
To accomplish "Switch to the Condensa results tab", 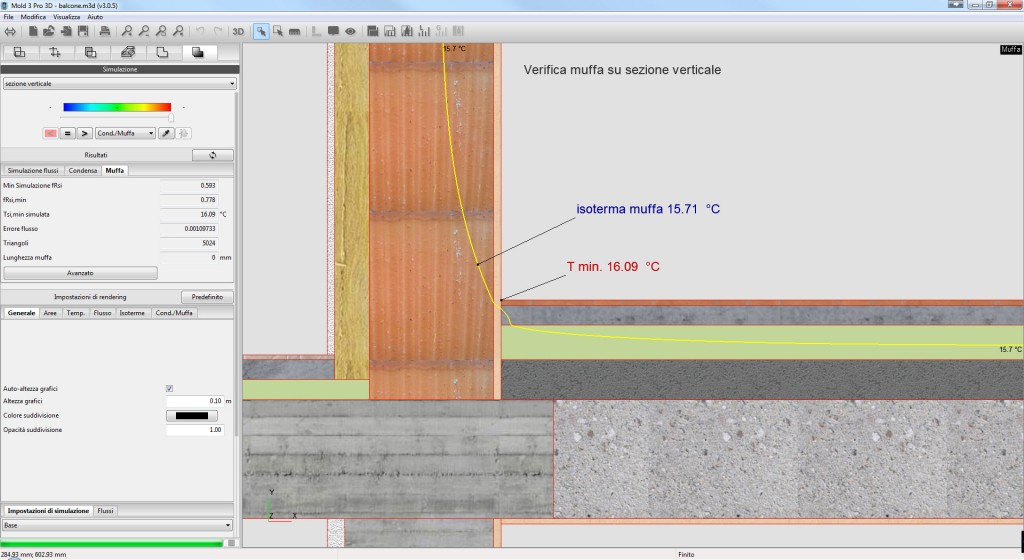I will point(83,171).
